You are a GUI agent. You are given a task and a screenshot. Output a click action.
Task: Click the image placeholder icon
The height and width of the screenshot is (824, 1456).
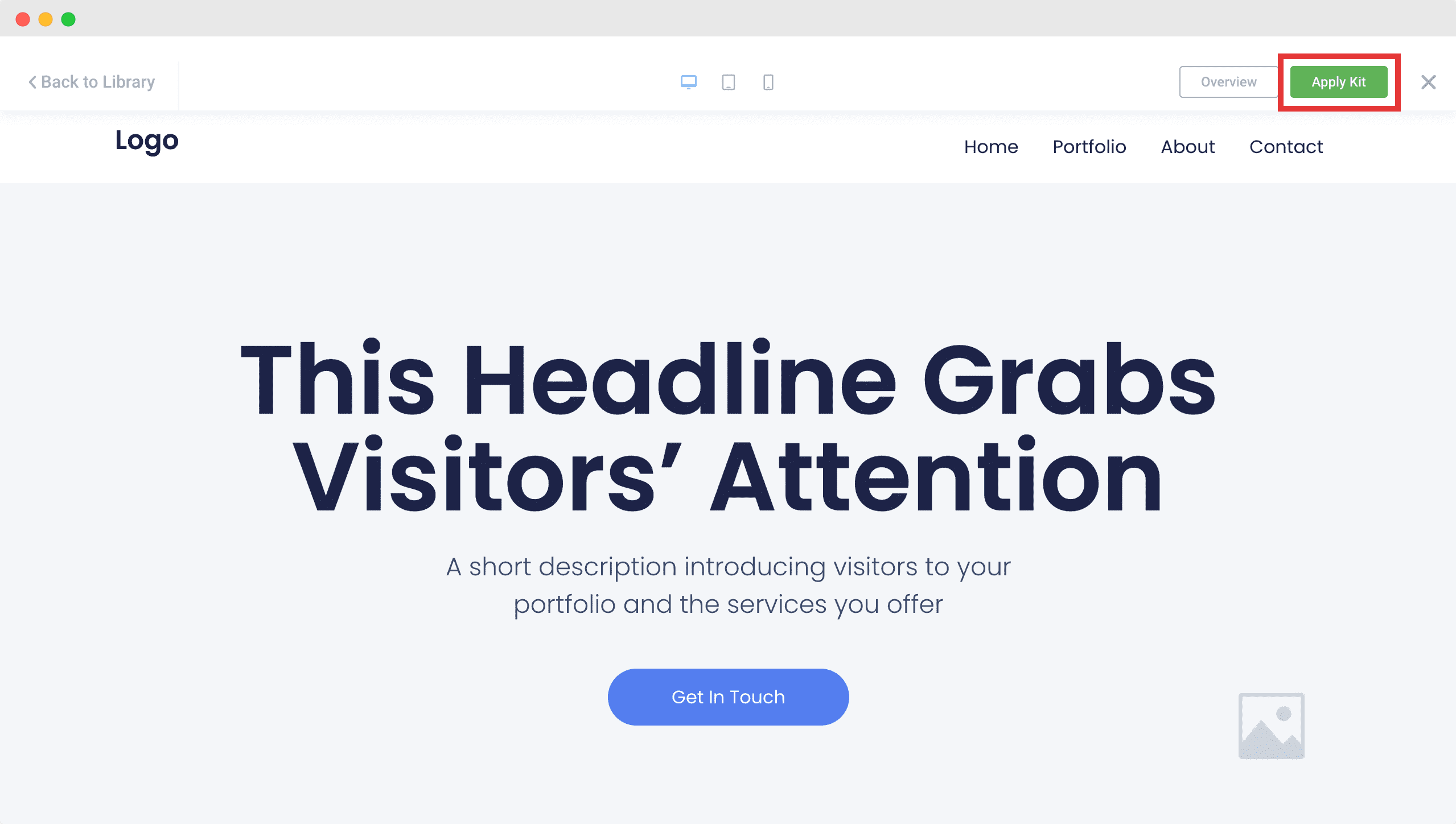click(x=1270, y=726)
